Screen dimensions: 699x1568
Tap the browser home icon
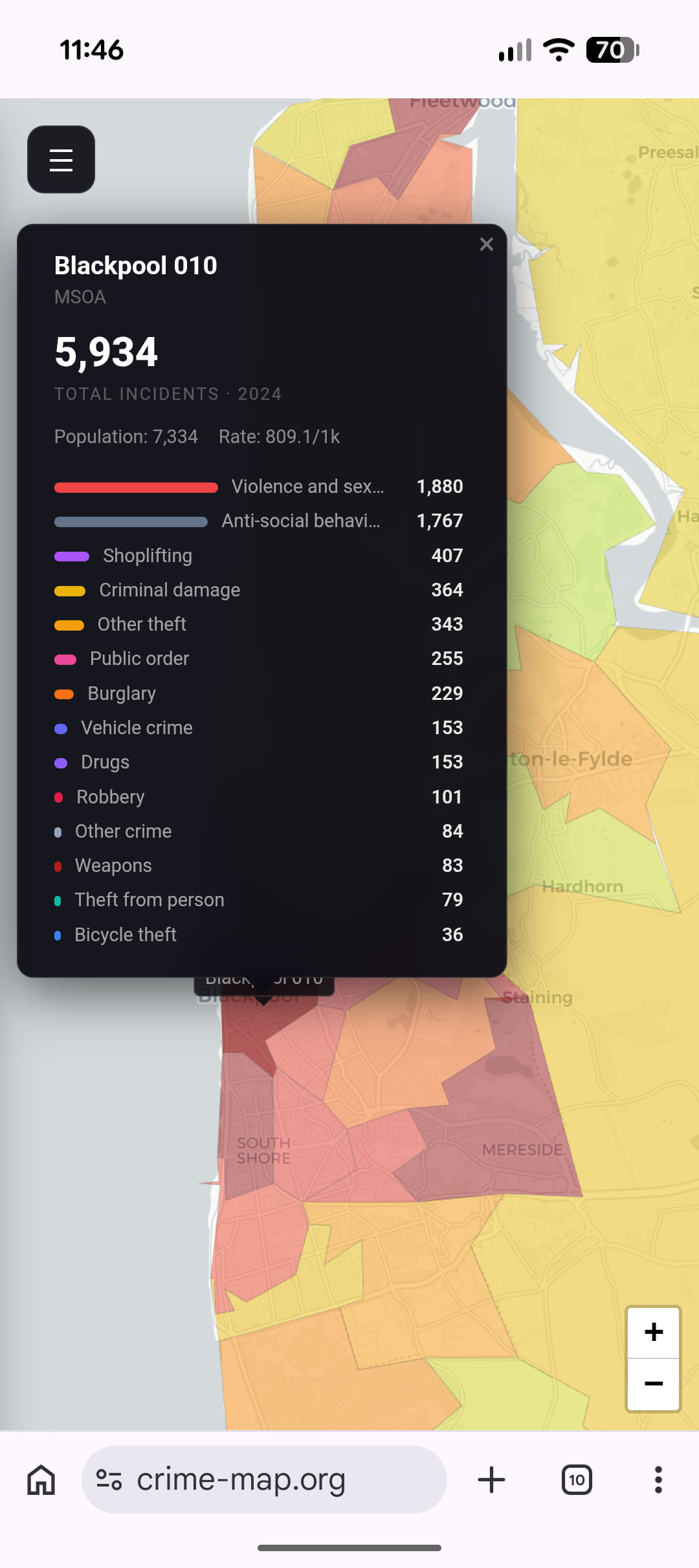point(41,1480)
